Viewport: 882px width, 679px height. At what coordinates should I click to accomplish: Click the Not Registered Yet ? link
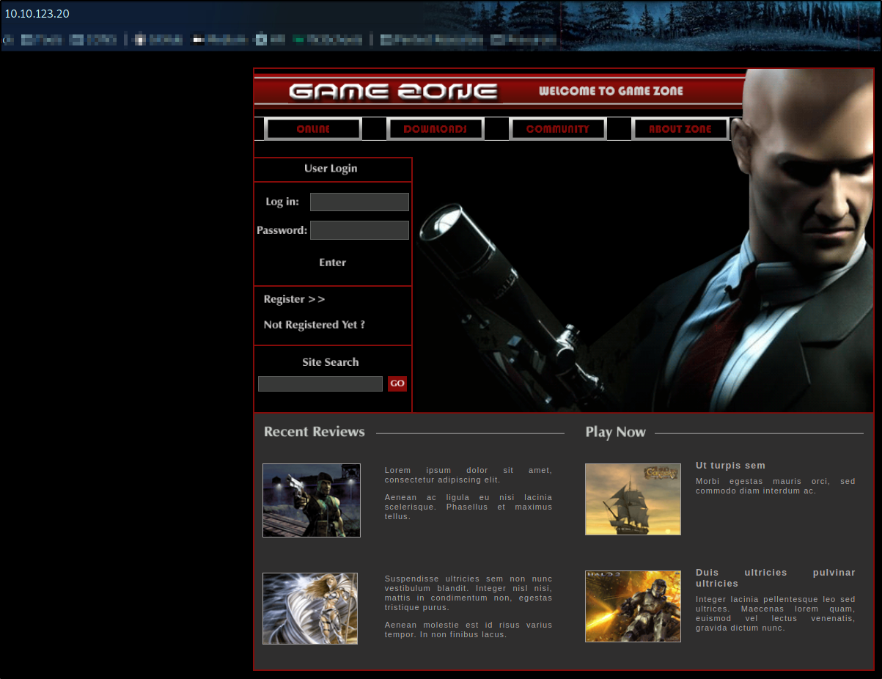314,325
